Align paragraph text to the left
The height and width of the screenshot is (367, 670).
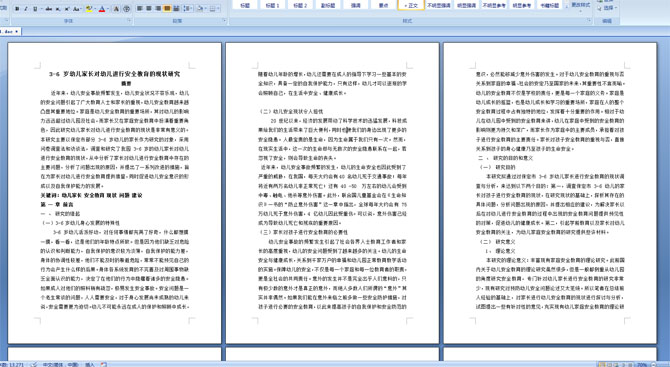point(140,9)
